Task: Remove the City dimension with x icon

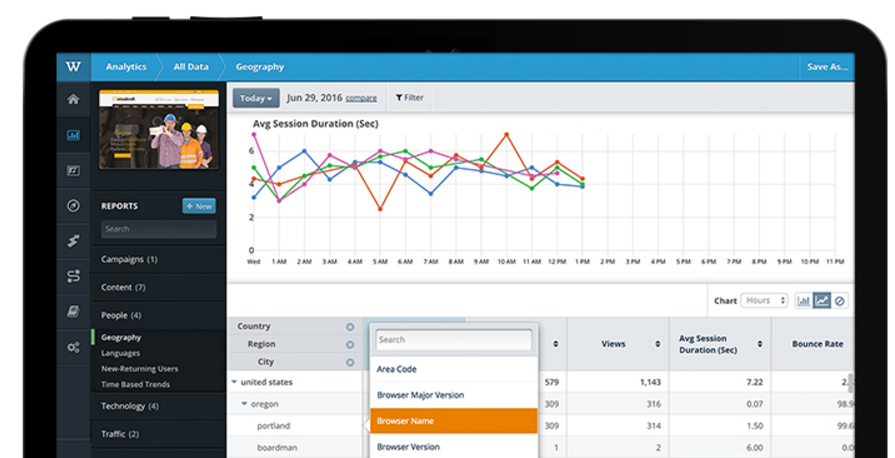Action: click(x=350, y=362)
